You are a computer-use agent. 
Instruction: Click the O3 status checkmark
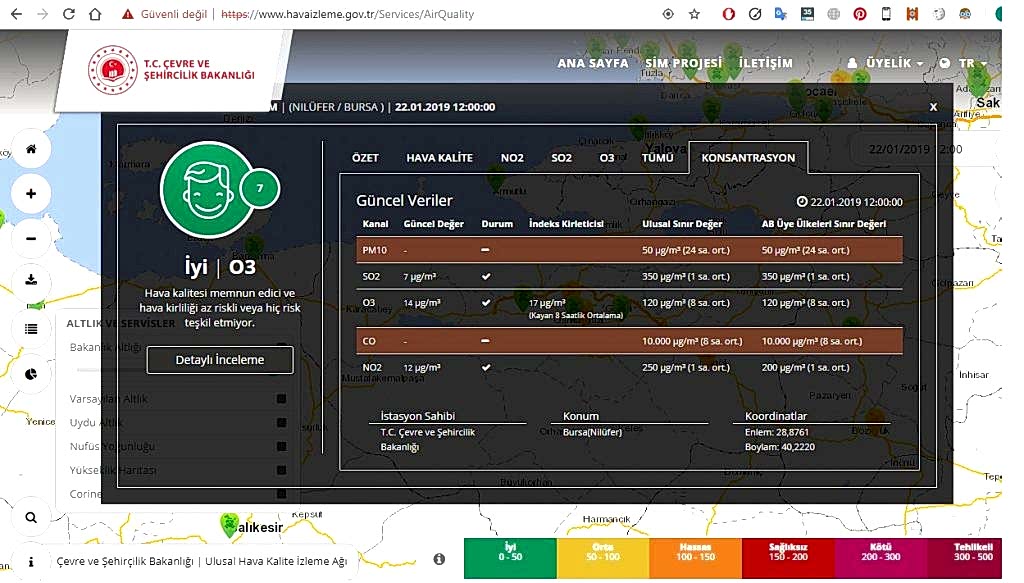pos(486,303)
